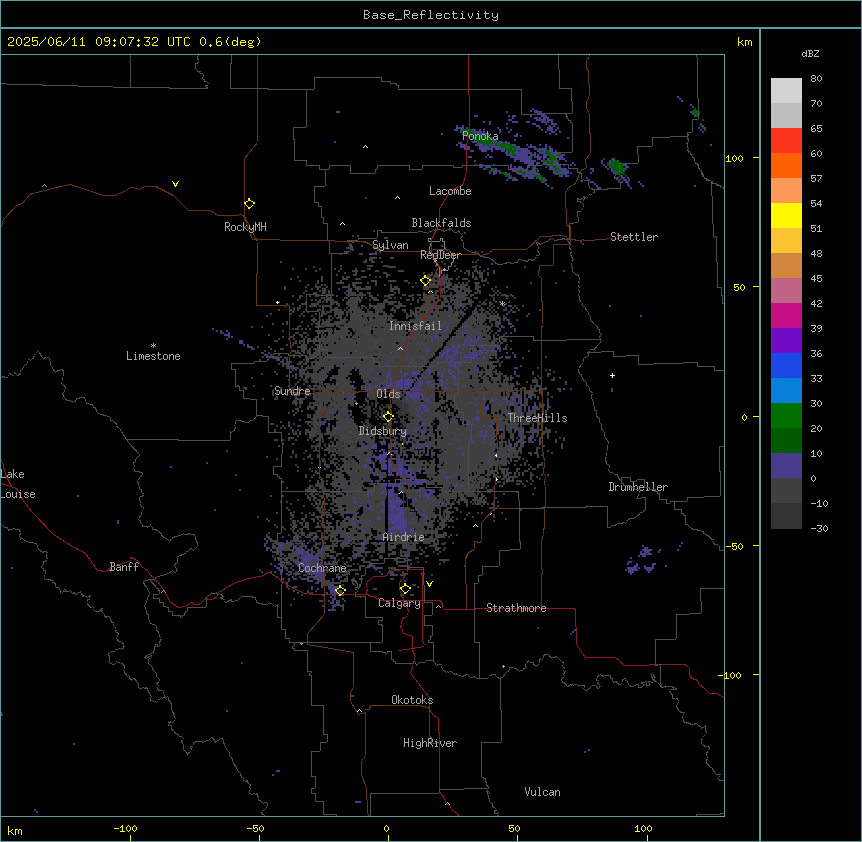Click the -50 tick on right axis
This screenshot has width=862, height=842.
coord(734,546)
